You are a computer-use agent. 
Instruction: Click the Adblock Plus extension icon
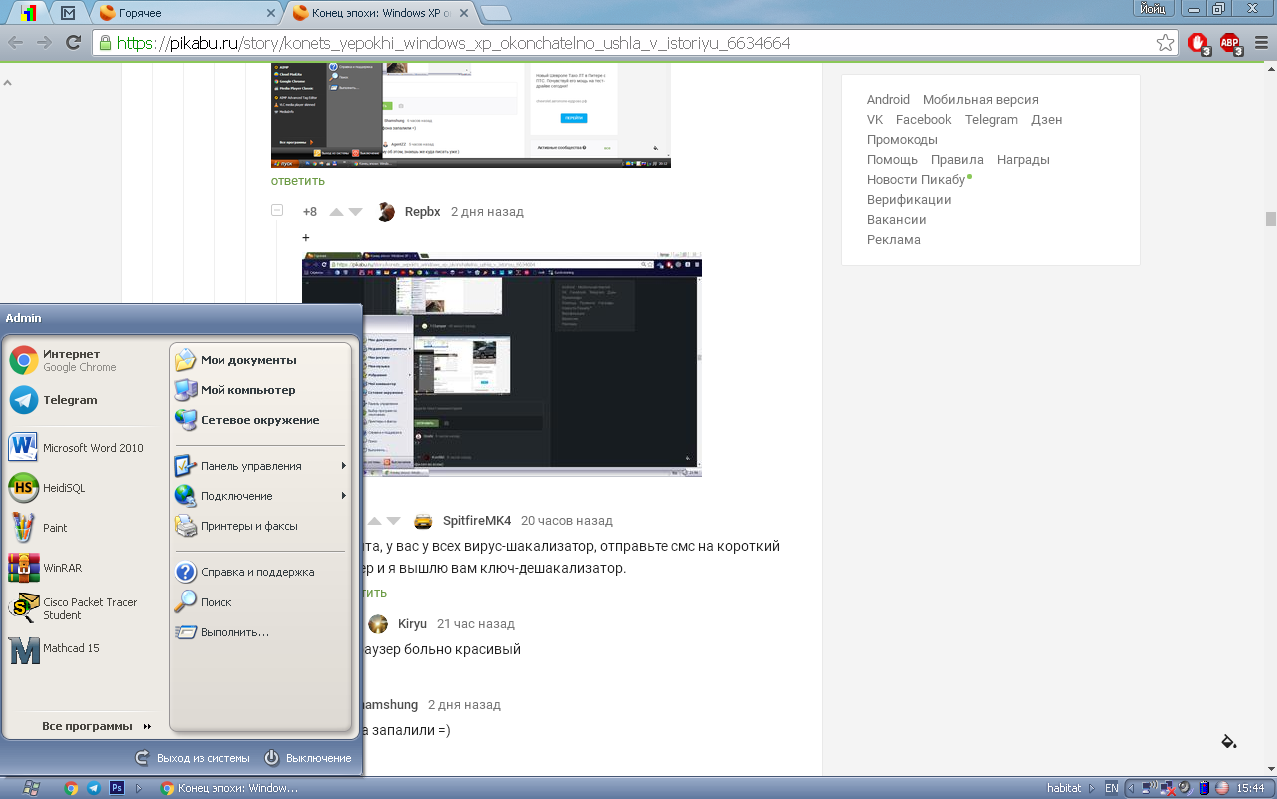pos(1228,43)
